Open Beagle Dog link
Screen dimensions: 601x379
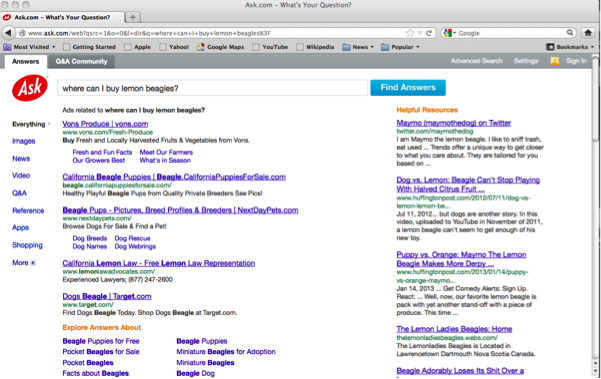pyautogui.click(x=195, y=373)
